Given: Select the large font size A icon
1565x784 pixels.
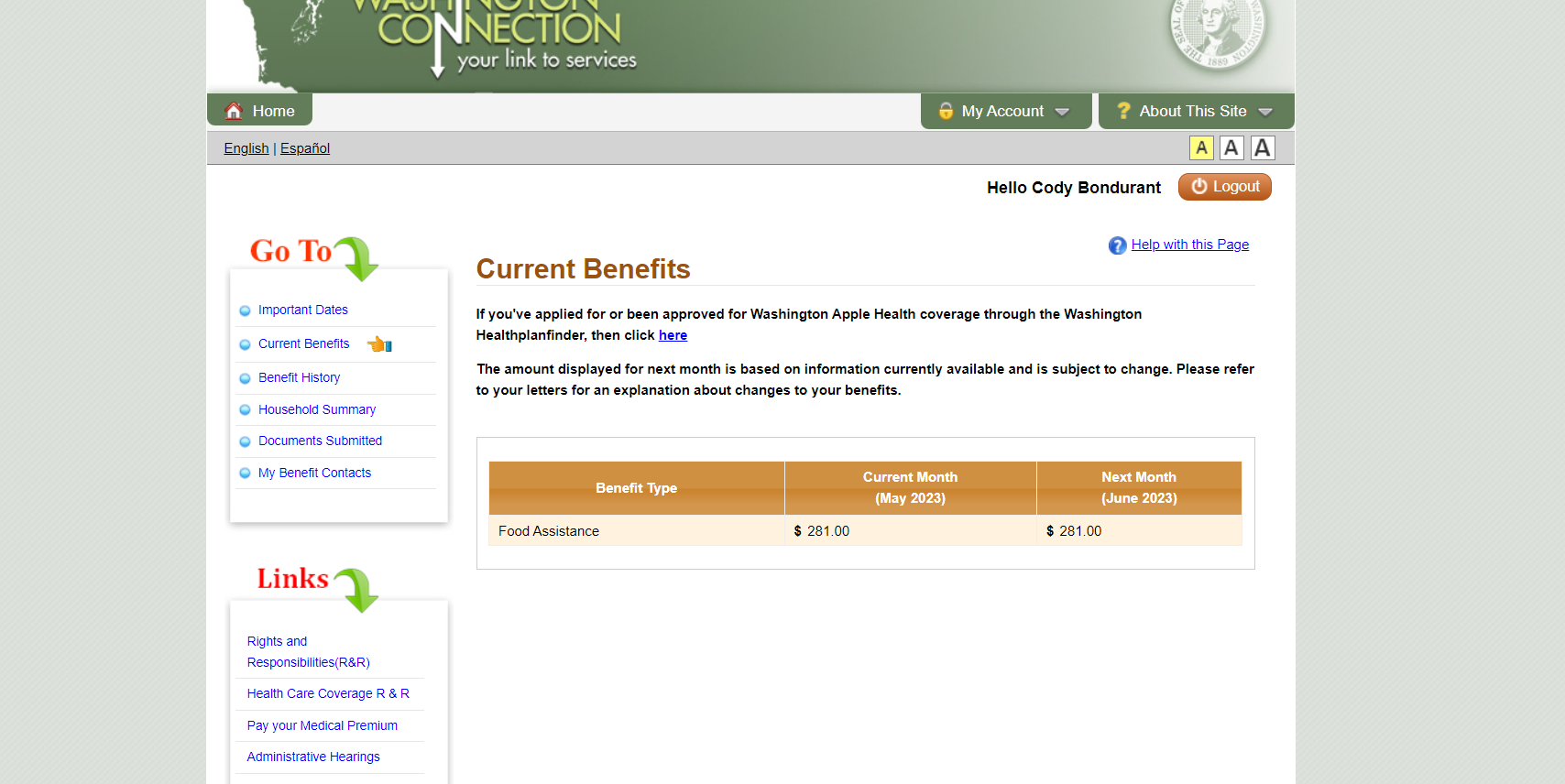Looking at the screenshot, I should (x=1263, y=147).
